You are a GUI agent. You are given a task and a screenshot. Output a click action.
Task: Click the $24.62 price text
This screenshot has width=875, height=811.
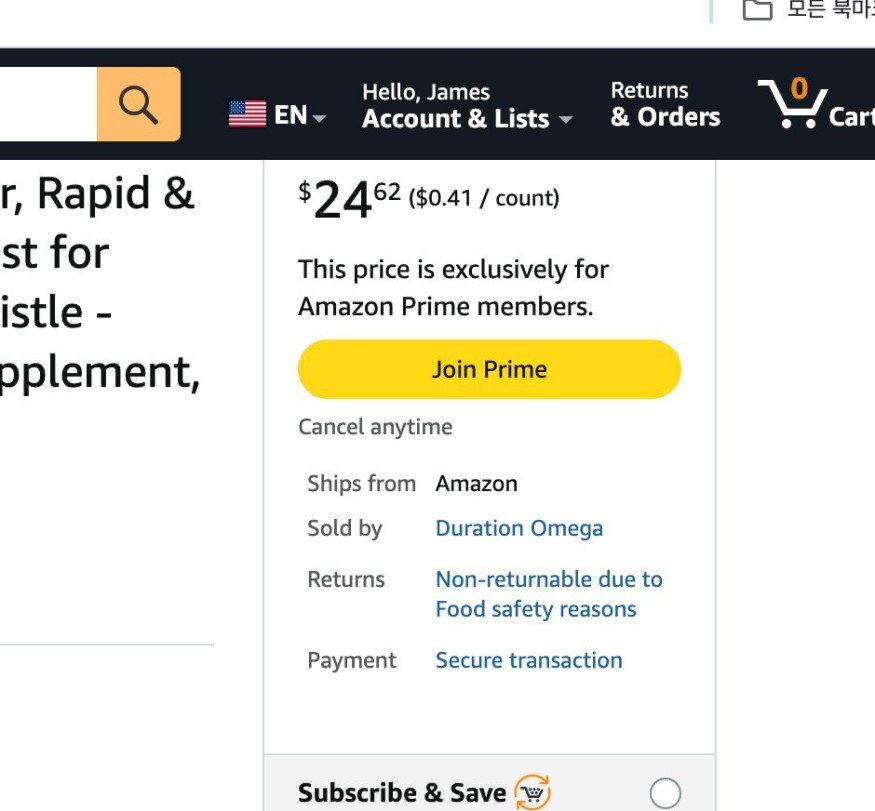(349, 198)
